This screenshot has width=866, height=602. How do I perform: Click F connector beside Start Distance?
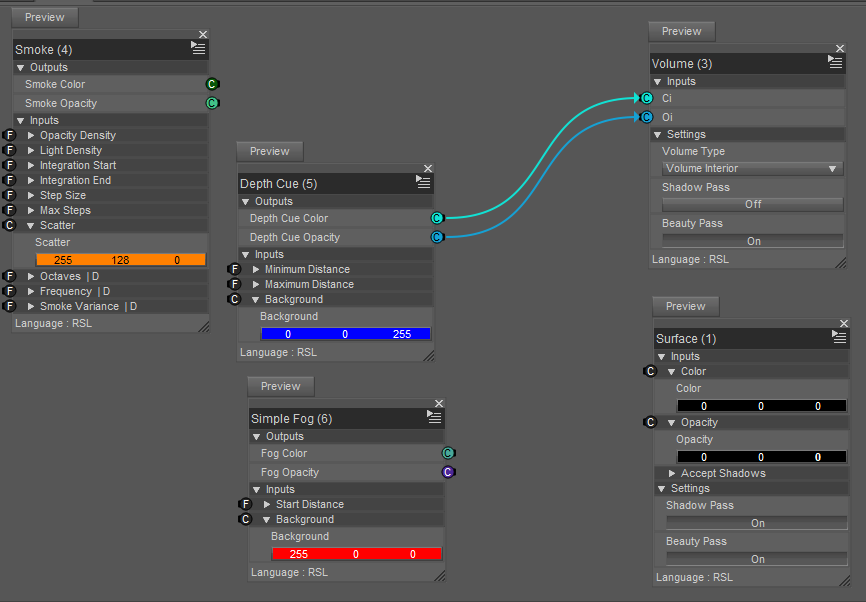pos(245,504)
